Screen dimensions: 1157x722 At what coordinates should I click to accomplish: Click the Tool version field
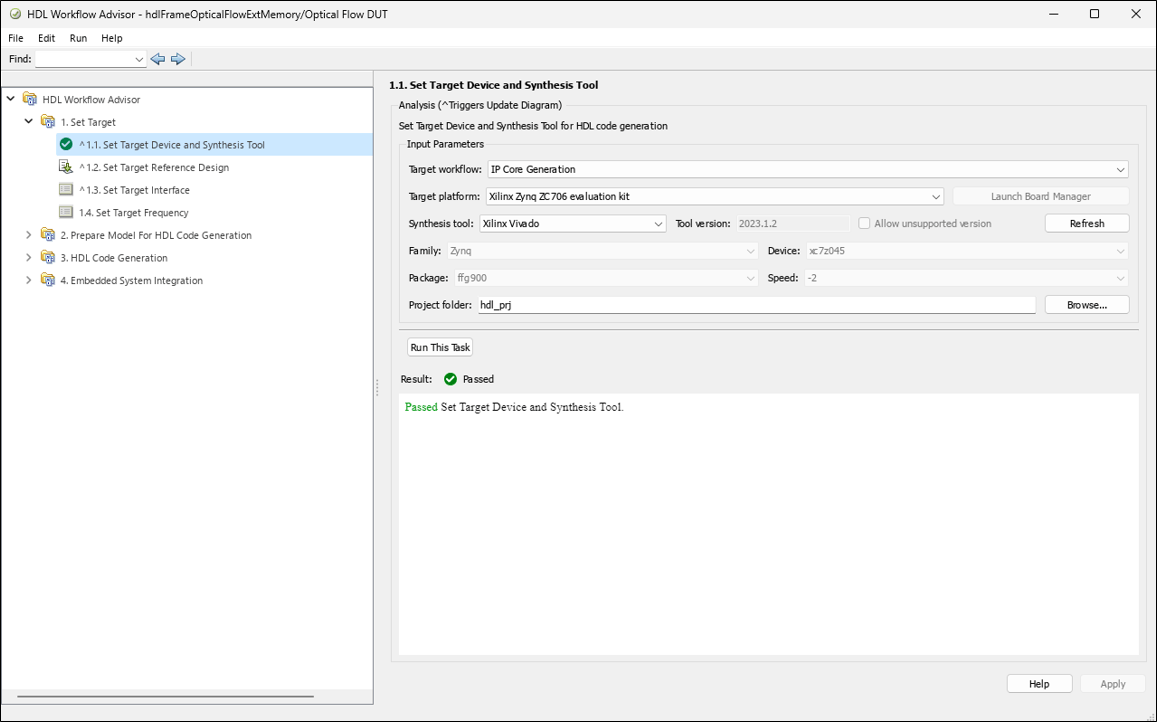(x=793, y=223)
